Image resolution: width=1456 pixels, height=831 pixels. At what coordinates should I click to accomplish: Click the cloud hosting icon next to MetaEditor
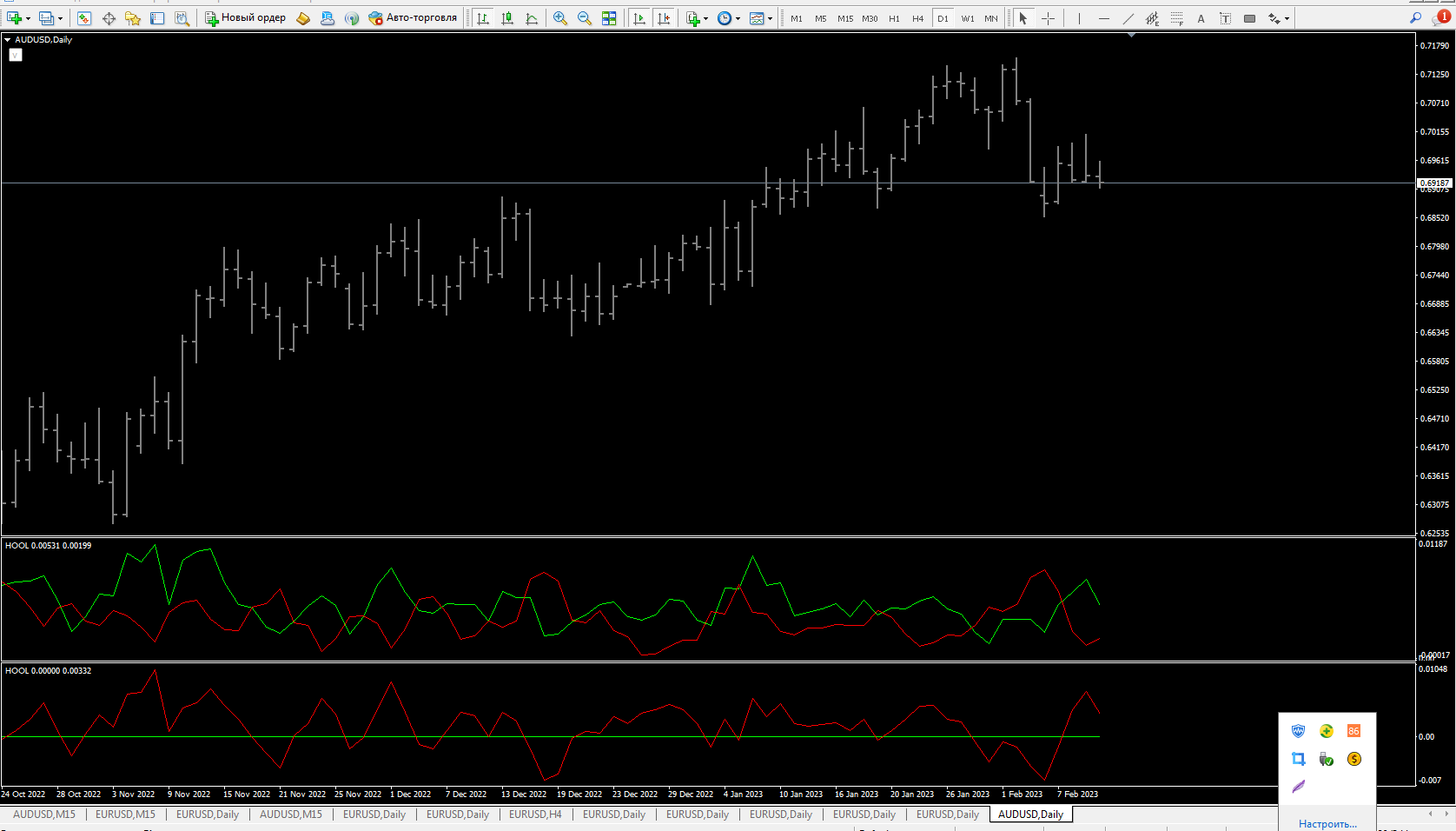pyautogui.click(x=328, y=18)
